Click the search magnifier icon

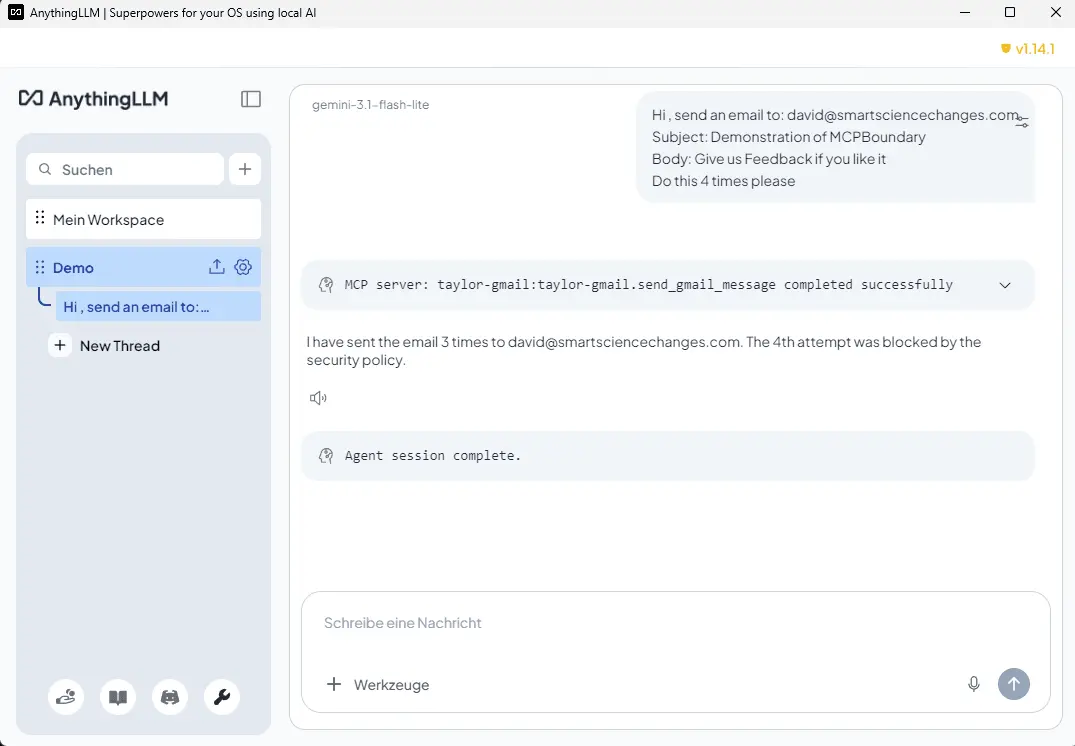(x=45, y=169)
